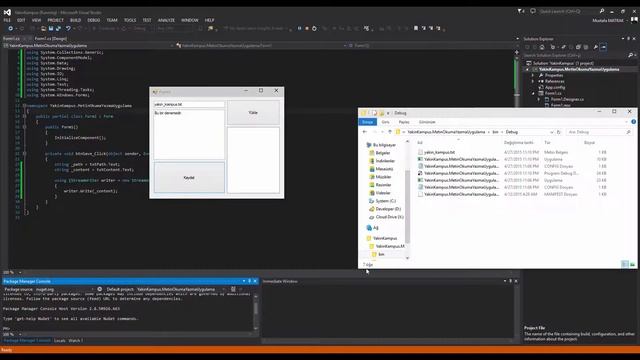Click the Yükle button in the Form1 window
Screen dimensions: 640x360
tap(253, 113)
